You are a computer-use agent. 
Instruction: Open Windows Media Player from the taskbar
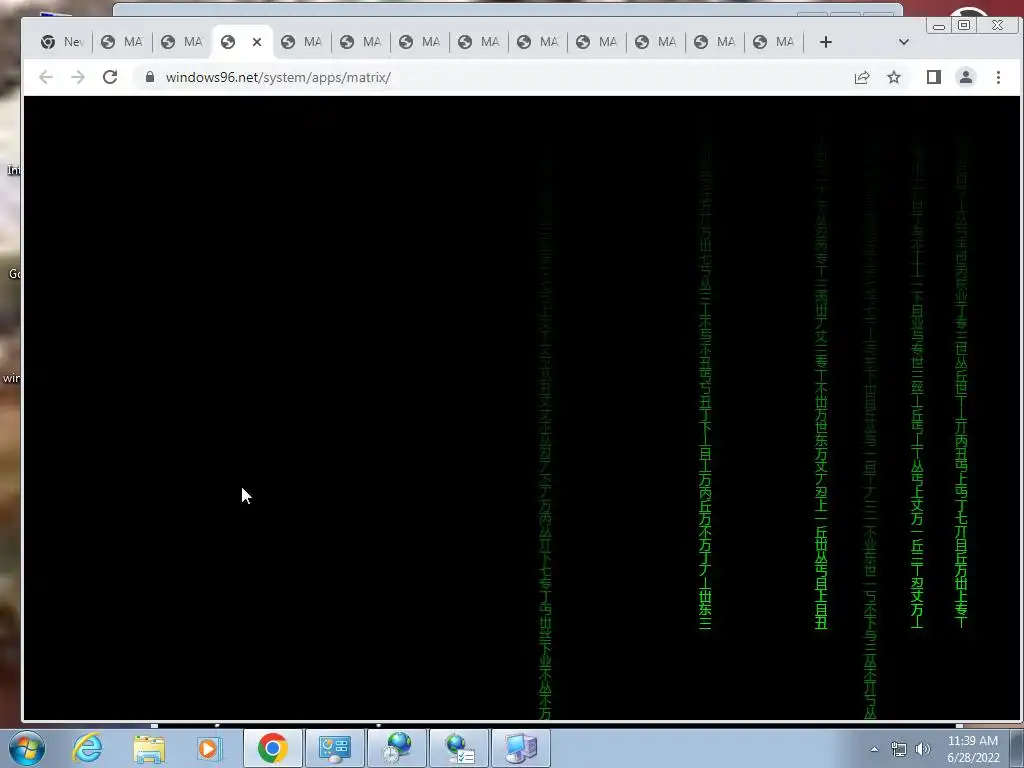tap(210, 748)
